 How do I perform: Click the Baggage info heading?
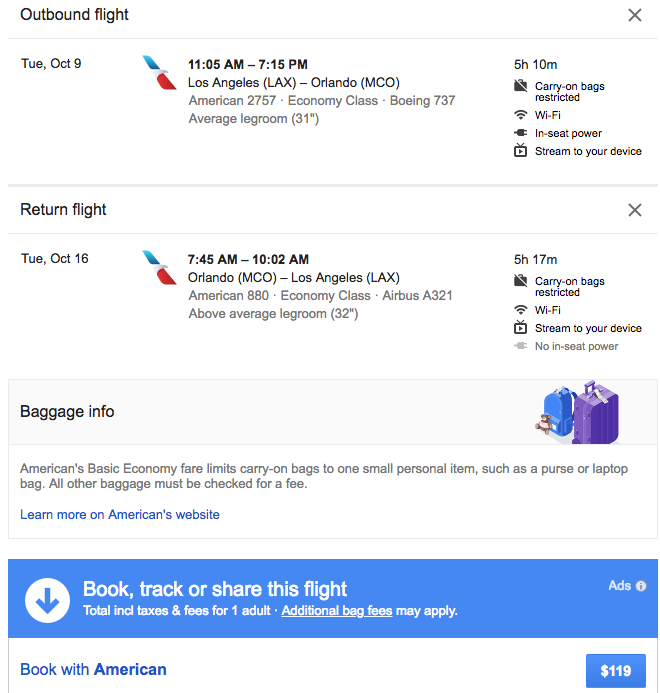click(x=67, y=411)
